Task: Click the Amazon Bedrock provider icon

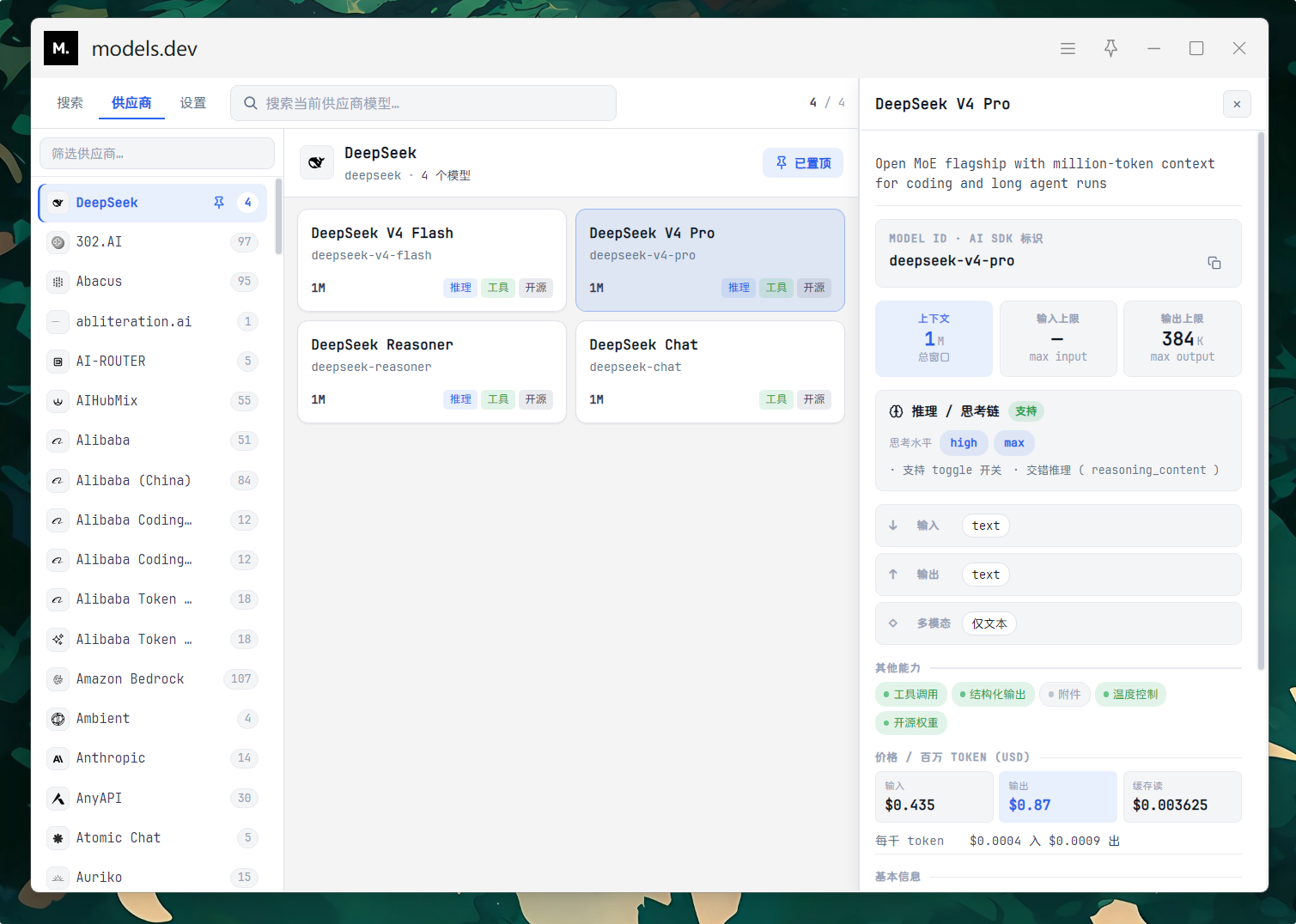Action: click(x=58, y=679)
